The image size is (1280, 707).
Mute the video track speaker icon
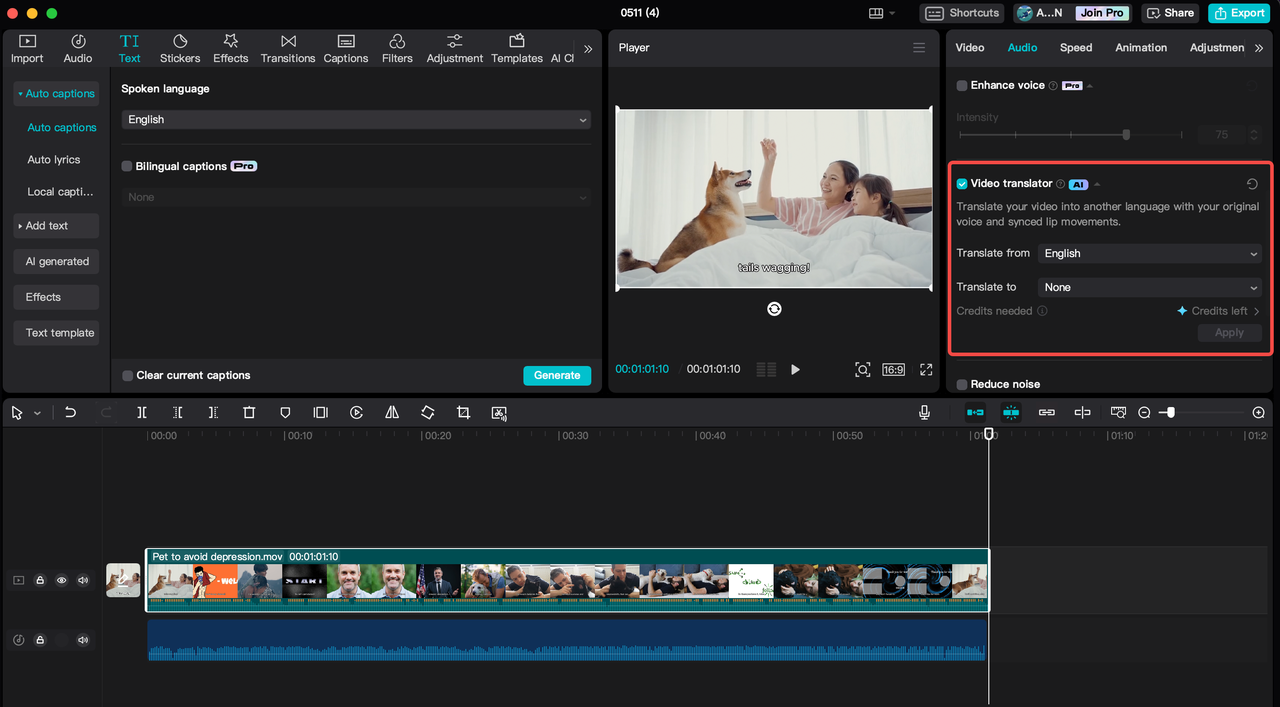pos(83,580)
